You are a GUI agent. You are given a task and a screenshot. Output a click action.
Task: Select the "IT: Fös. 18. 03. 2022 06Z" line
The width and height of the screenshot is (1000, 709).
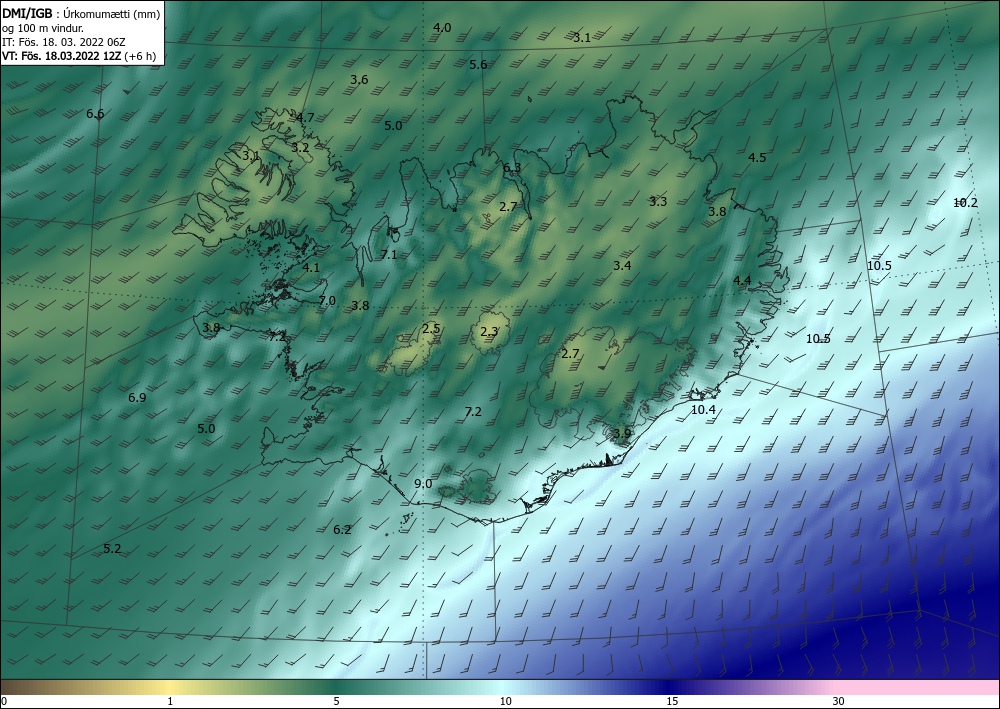64,42
